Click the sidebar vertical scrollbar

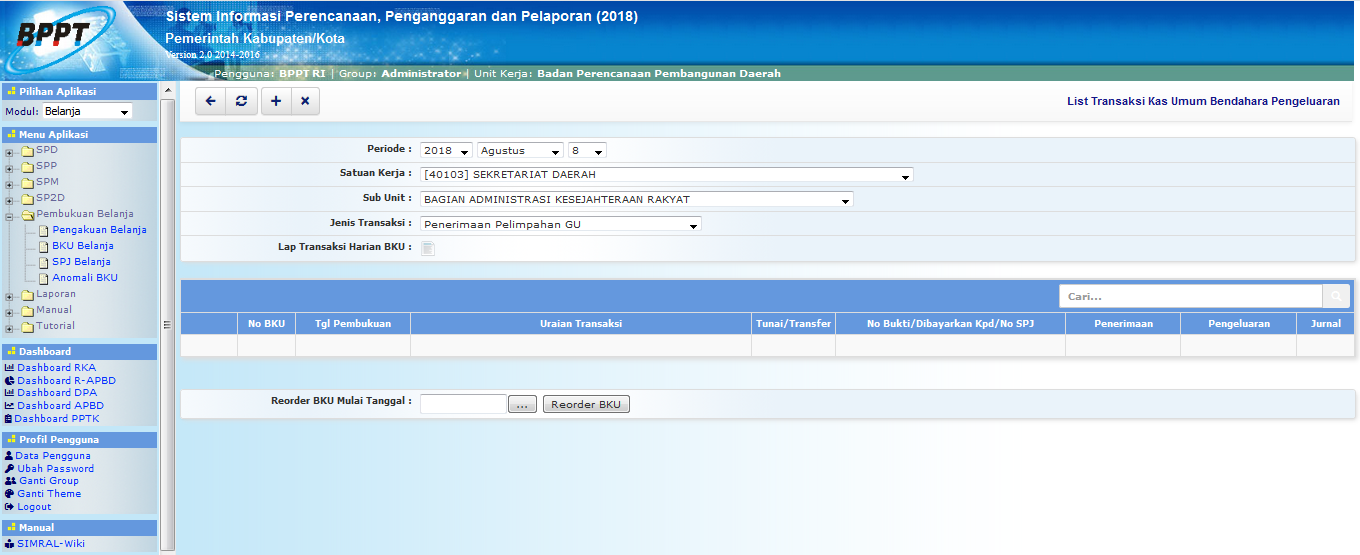167,322
